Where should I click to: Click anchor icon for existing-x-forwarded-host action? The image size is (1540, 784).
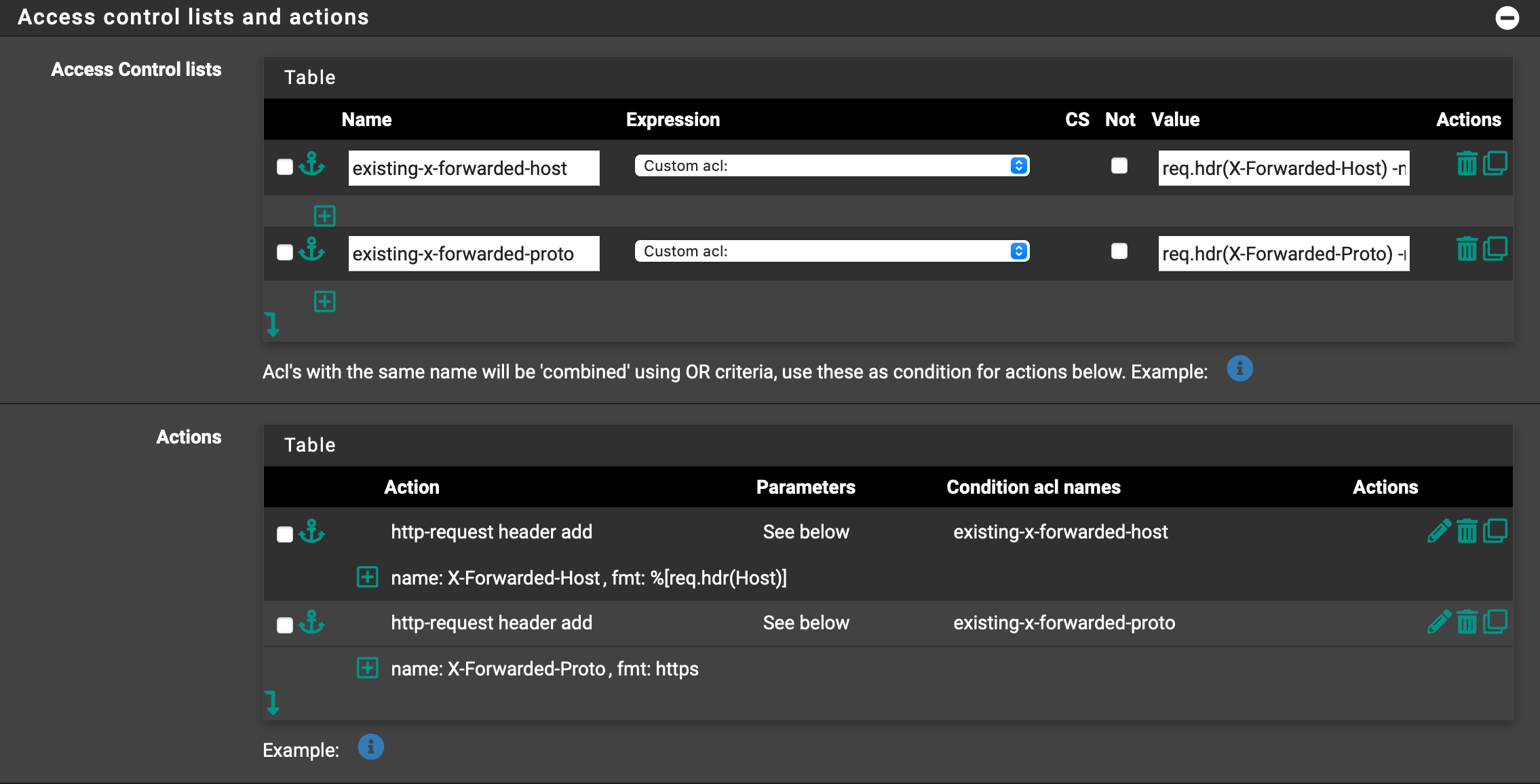click(311, 531)
